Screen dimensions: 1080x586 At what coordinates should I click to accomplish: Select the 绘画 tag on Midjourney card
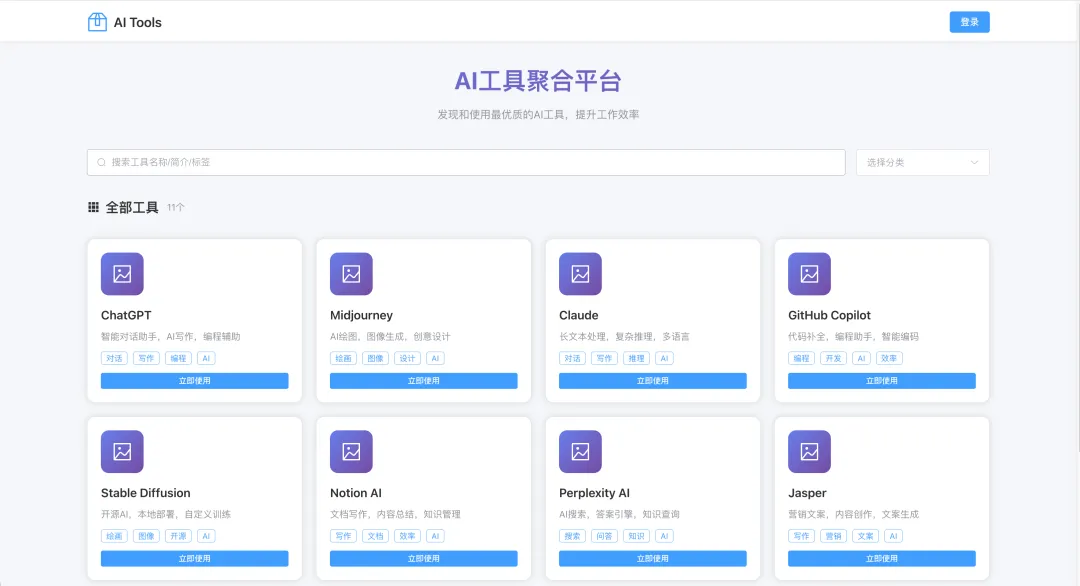coord(343,358)
